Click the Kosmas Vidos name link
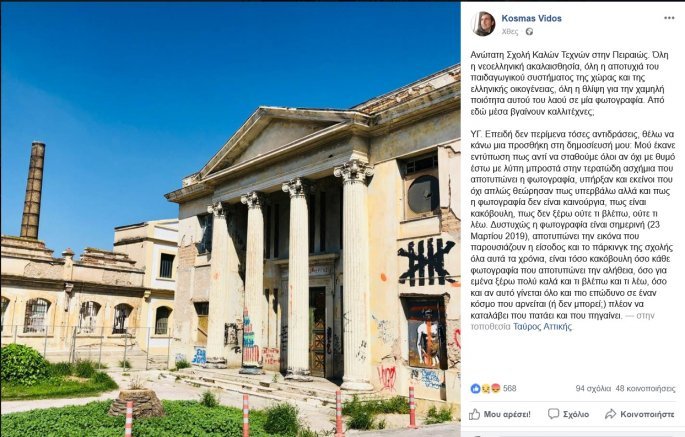 point(531,18)
